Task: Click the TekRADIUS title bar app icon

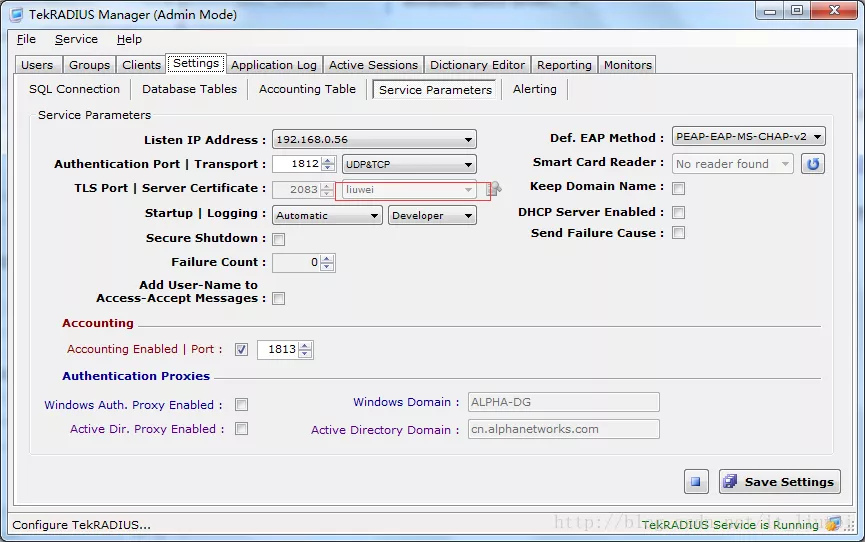Action: coord(17,14)
